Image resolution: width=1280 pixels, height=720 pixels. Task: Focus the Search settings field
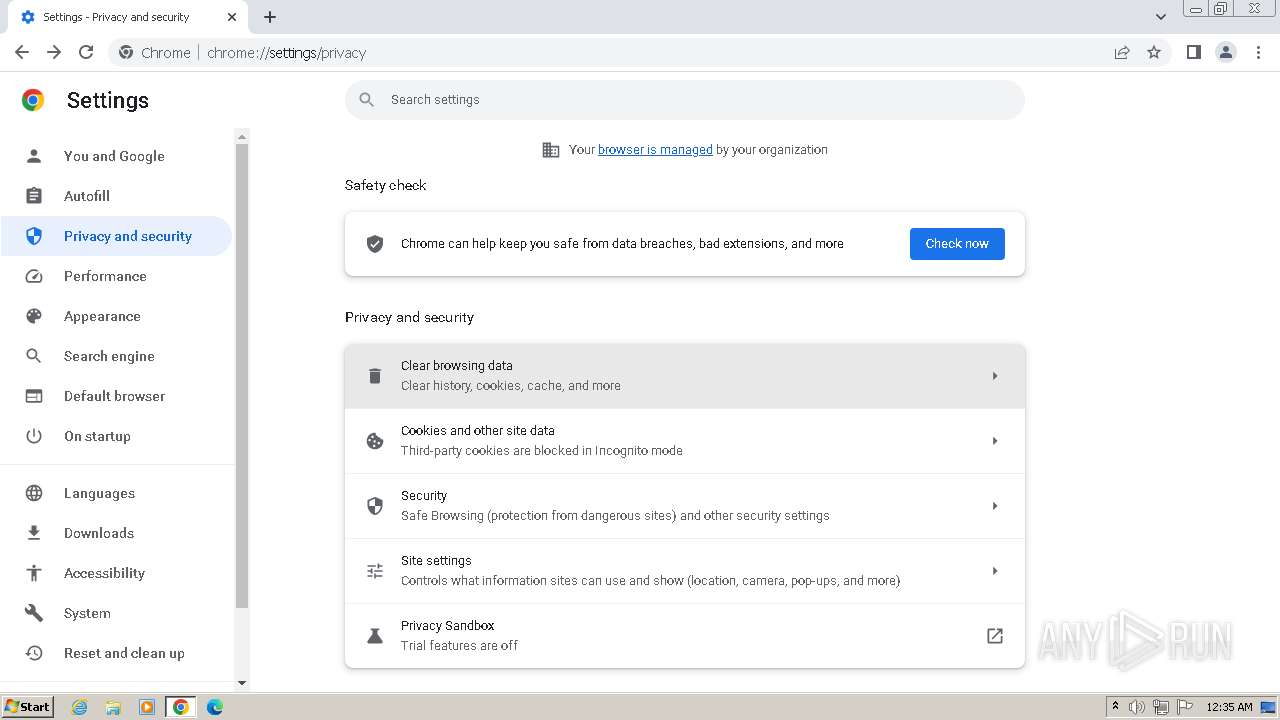coord(685,100)
